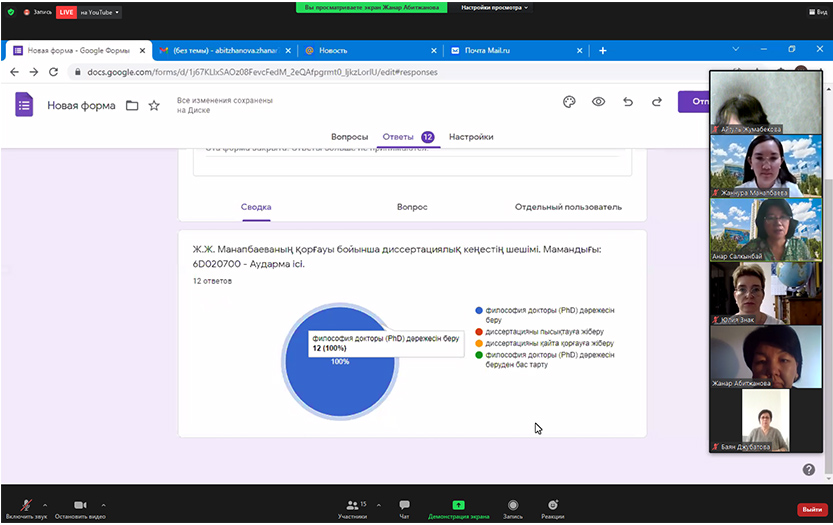
Task: Expand video options arrow next to camera
Action: pyautogui.click(x=104, y=505)
